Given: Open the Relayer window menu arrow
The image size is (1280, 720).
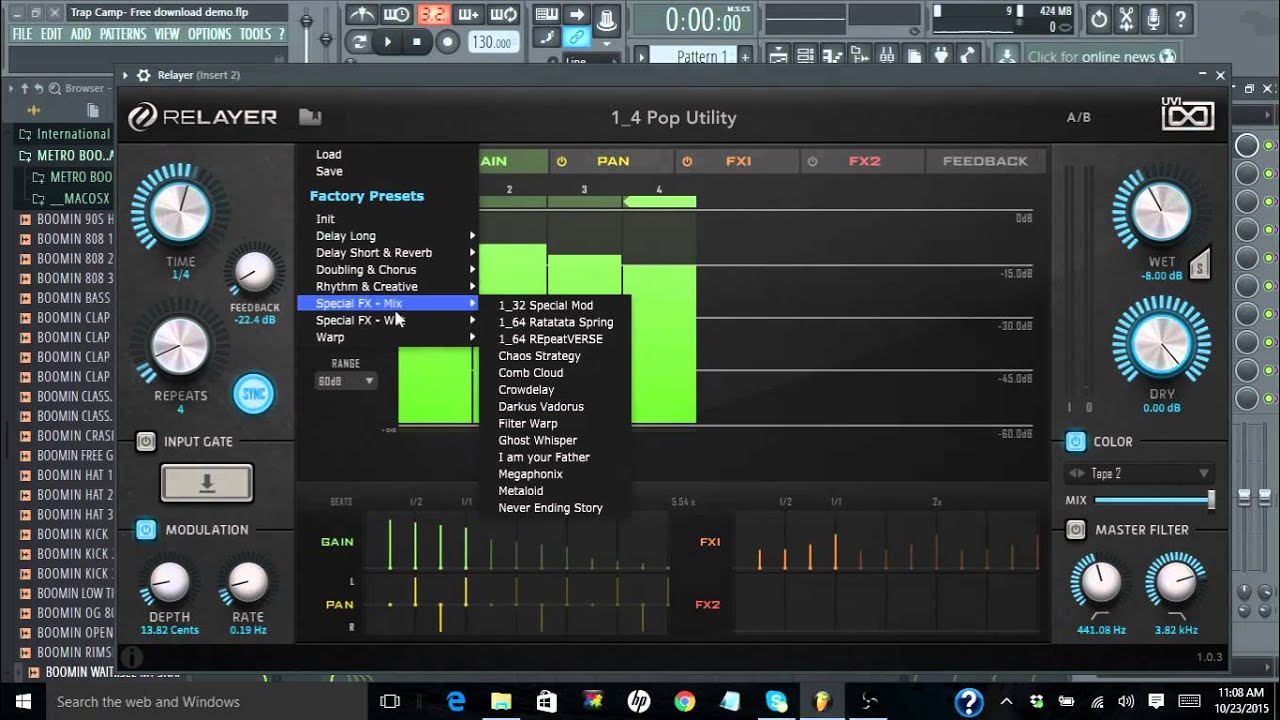Looking at the screenshot, I should (x=125, y=75).
